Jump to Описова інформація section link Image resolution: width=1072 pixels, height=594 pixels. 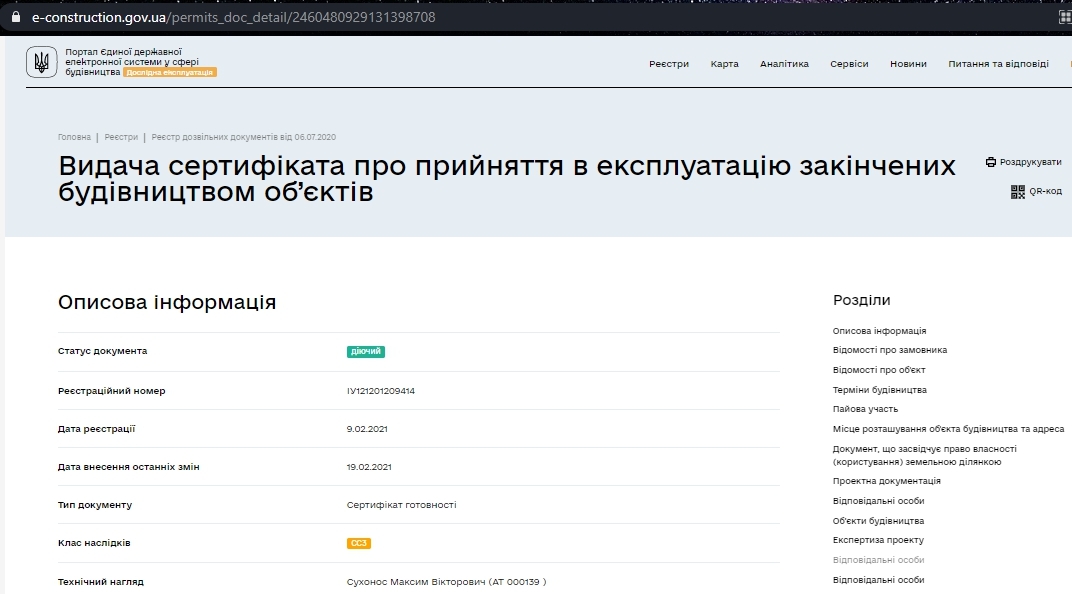(x=879, y=331)
